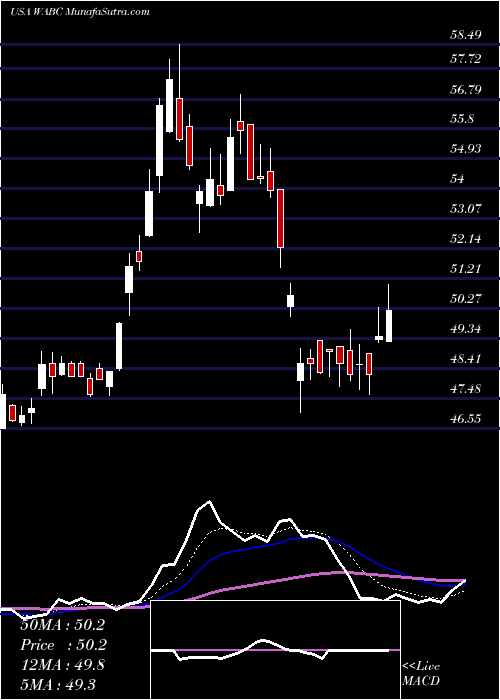Screen dimensions: 500x700
Task: Click the Price : 50.2 readout
Action: coord(62,645)
